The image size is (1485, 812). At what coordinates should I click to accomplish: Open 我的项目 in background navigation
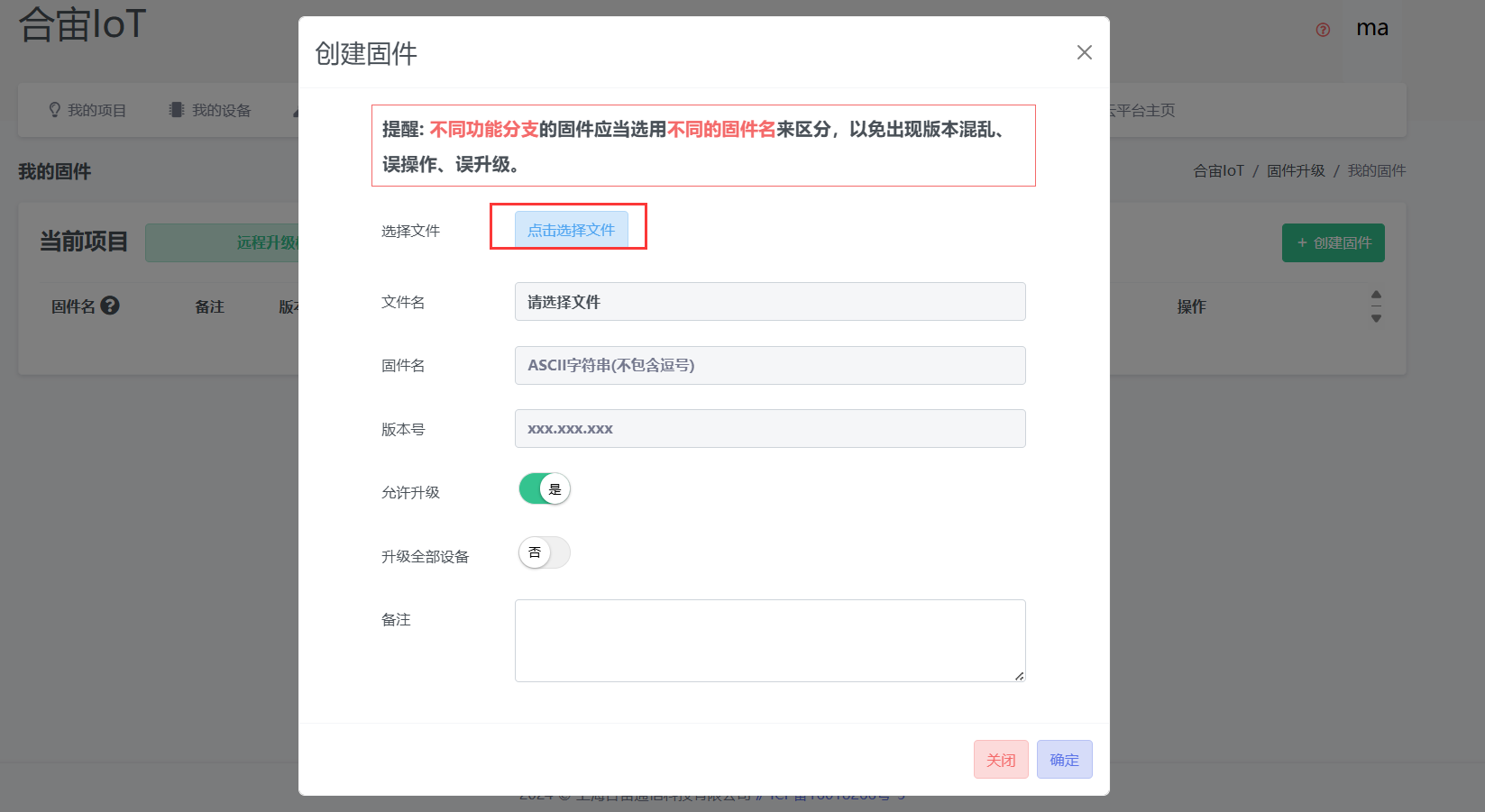coord(87,110)
